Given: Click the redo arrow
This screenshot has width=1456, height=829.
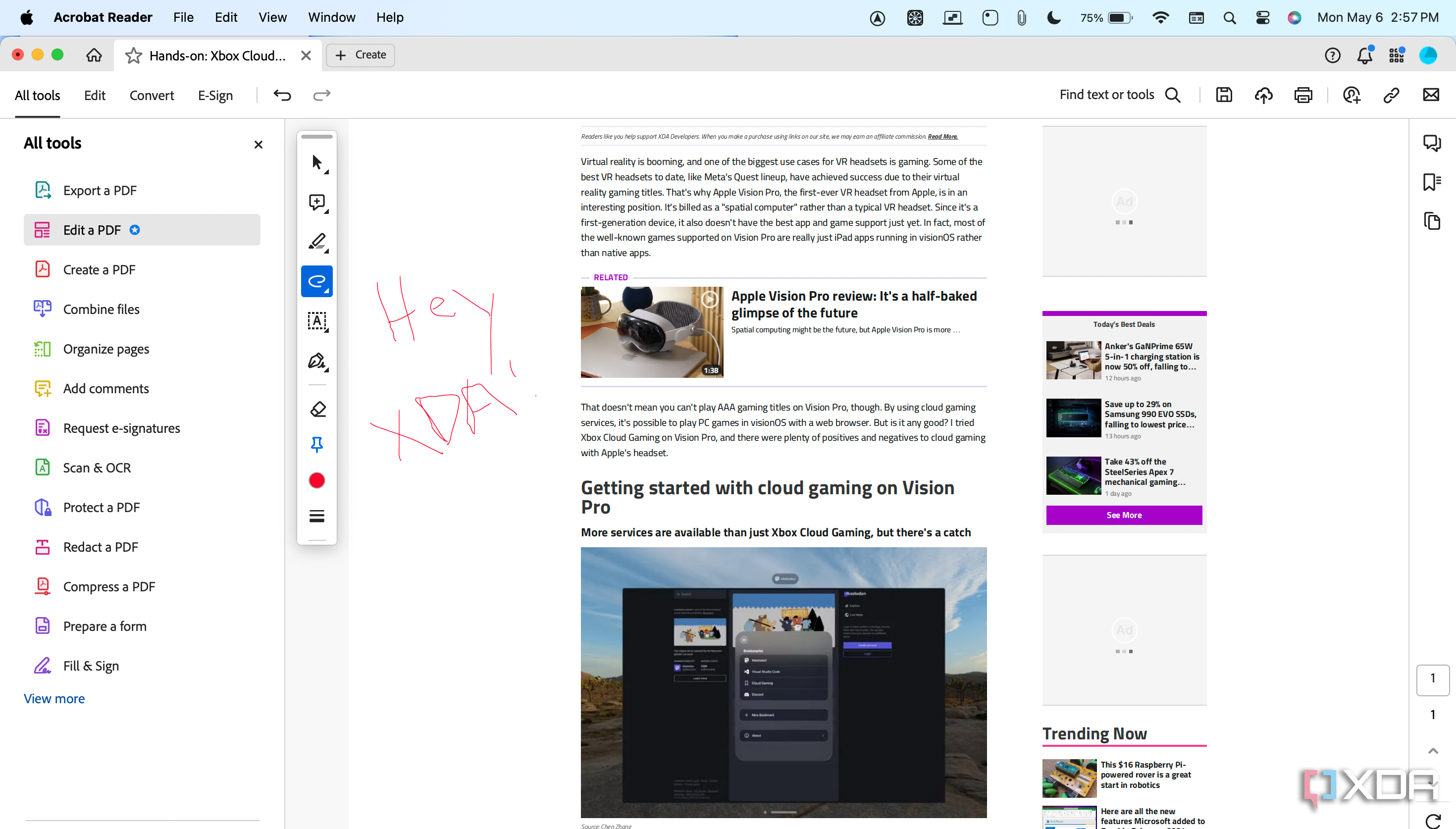Looking at the screenshot, I should click(x=322, y=95).
